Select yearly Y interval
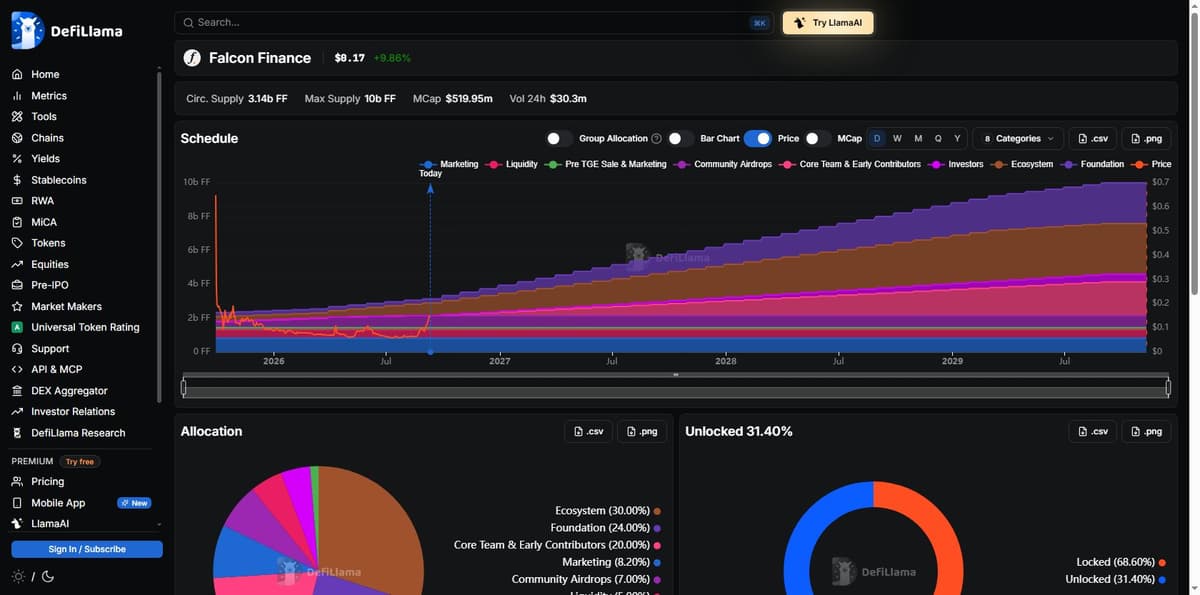The height and width of the screenshot is (595, 1200). pyautogui.click(x=957, y=139)
